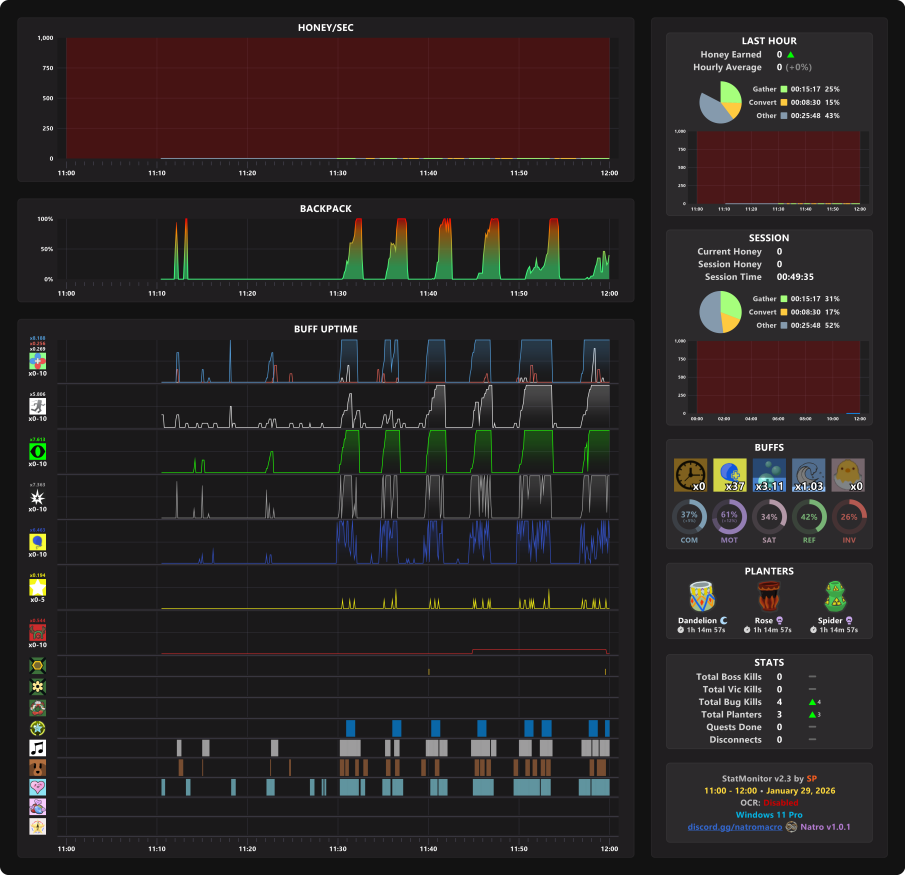The image size is (905, 875).
Task: Click the SAT 34% circular gauge
Action: pyautogui.click(x=769, y=517)
